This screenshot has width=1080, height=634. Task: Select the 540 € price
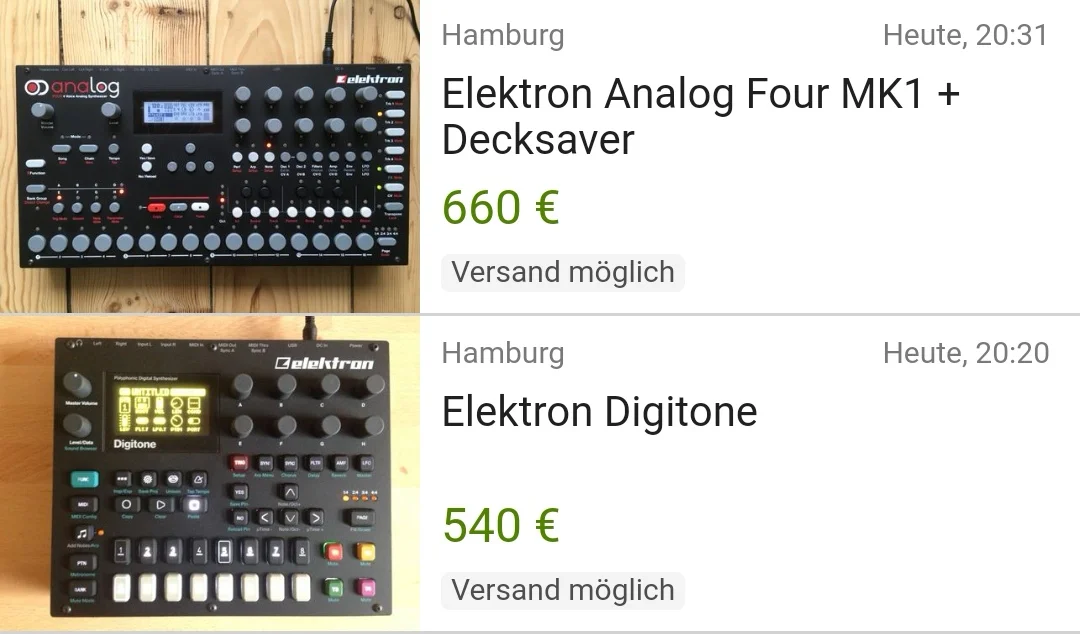(x=500, y=525)
